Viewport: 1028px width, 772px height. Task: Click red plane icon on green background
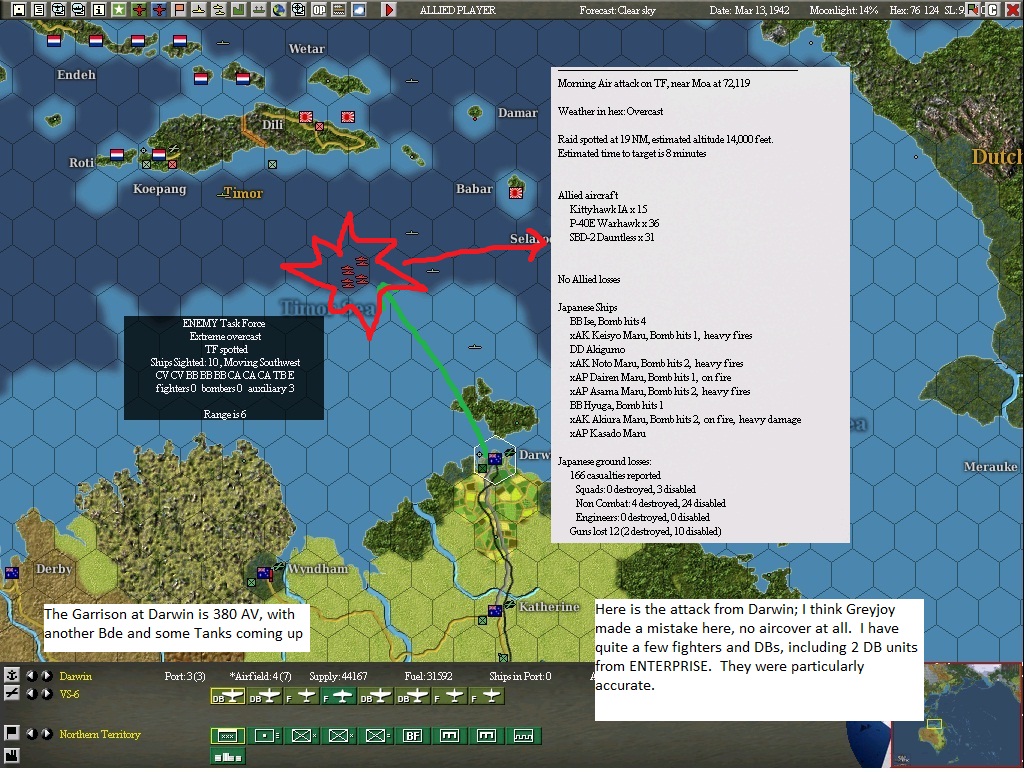(x=139, y=9)
